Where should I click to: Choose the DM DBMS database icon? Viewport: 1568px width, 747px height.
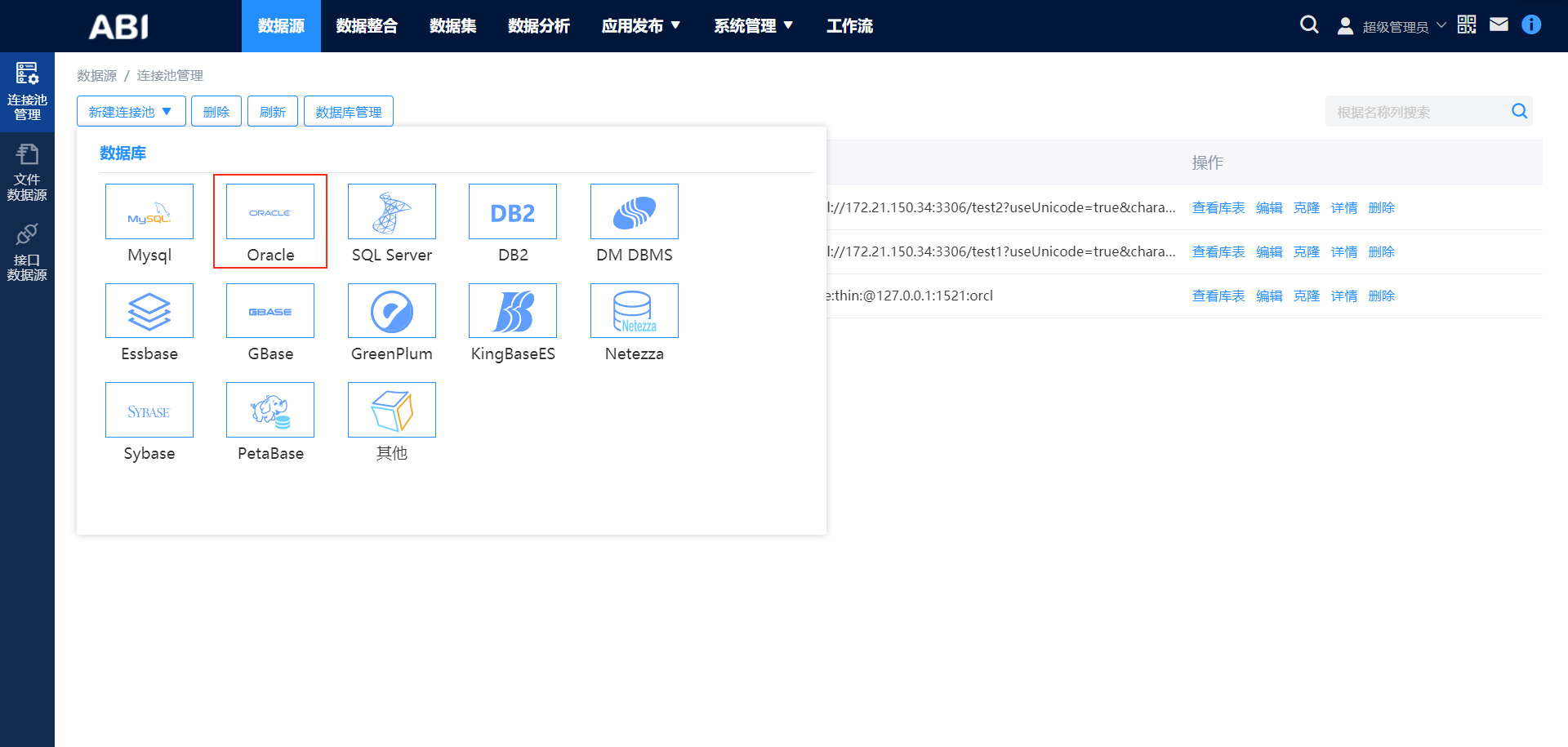pyautogui.click(x=635, y=211)
